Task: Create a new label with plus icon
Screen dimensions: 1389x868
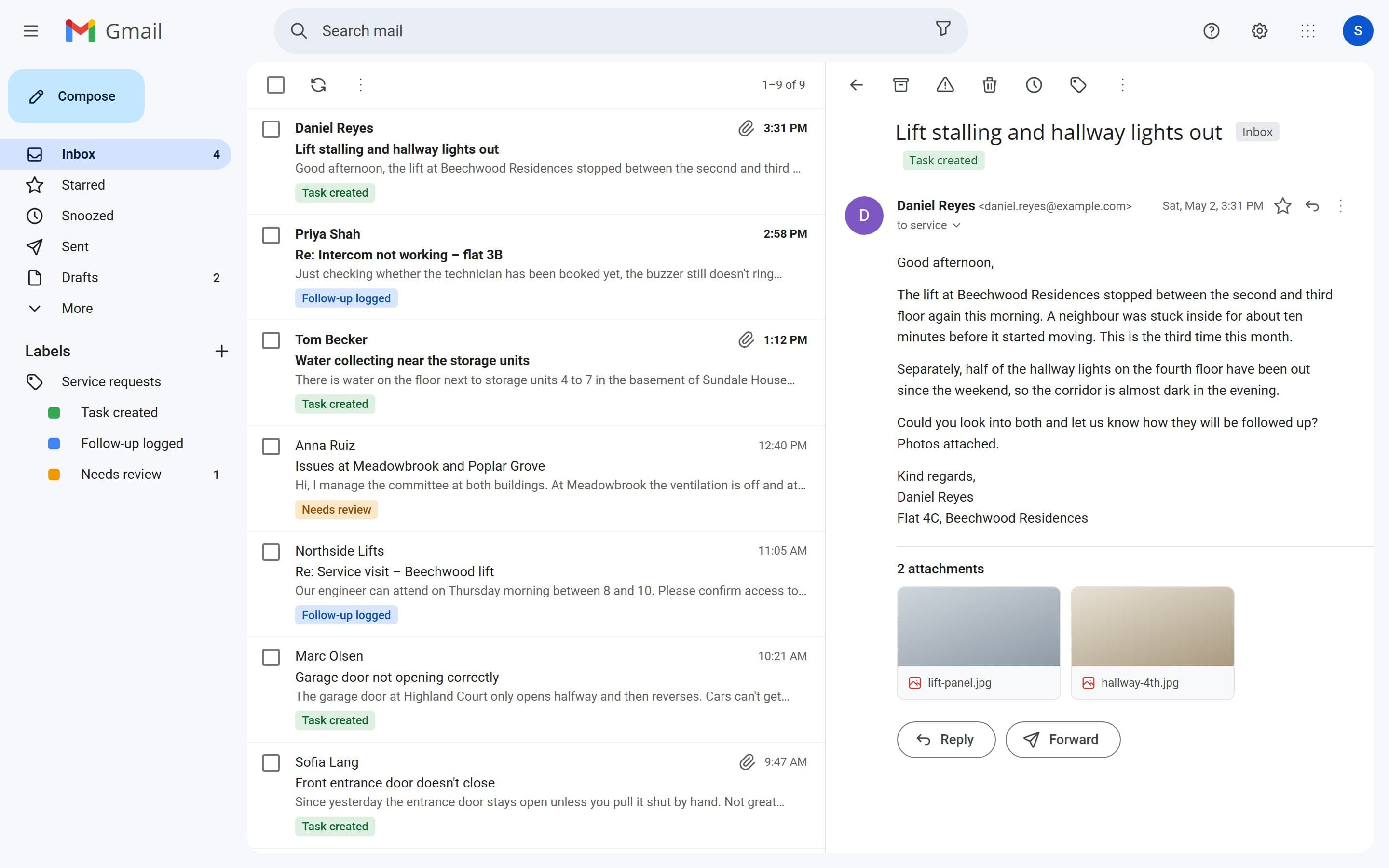Action: point(221,352)
